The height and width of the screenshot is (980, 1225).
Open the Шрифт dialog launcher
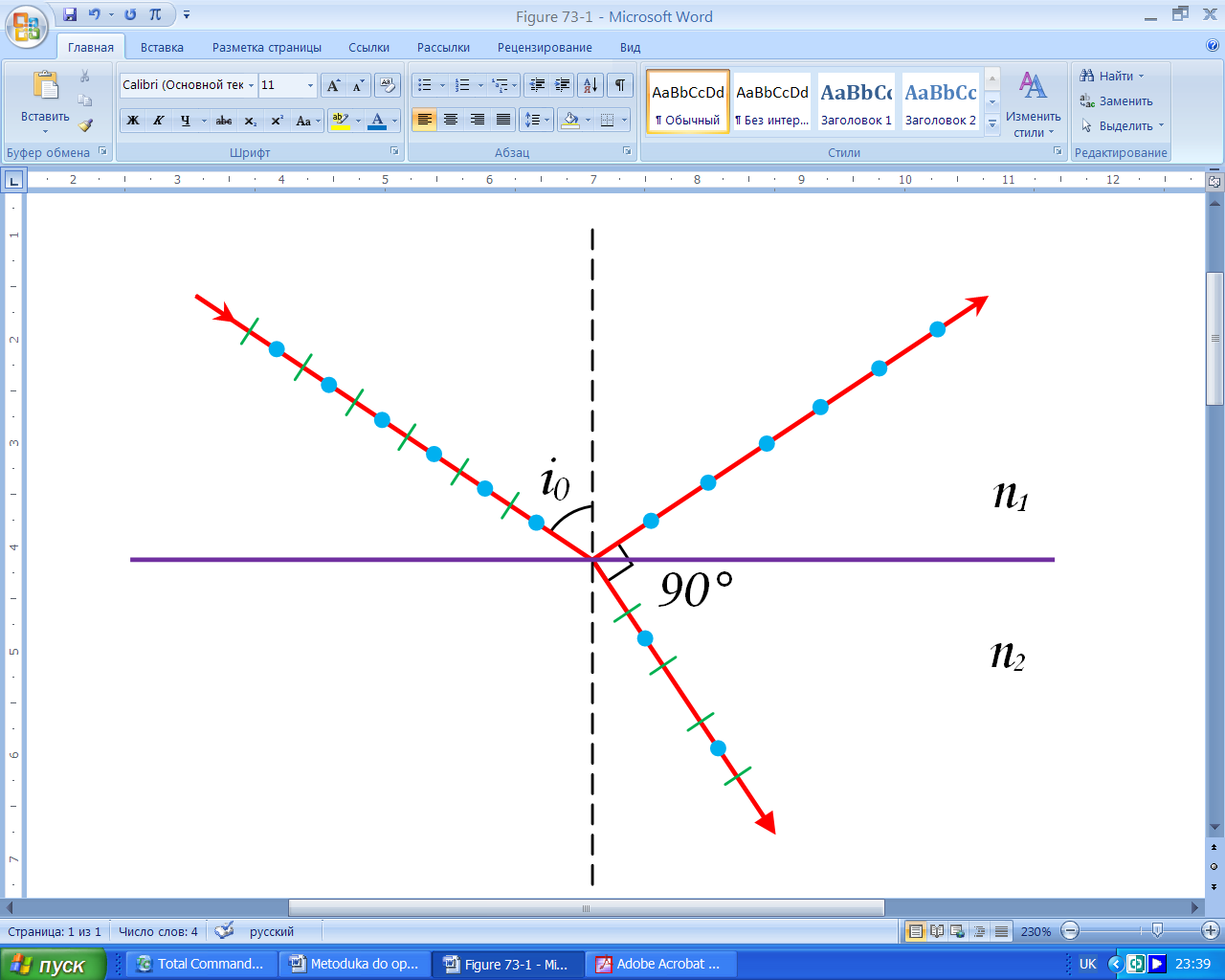coord(393,151)
